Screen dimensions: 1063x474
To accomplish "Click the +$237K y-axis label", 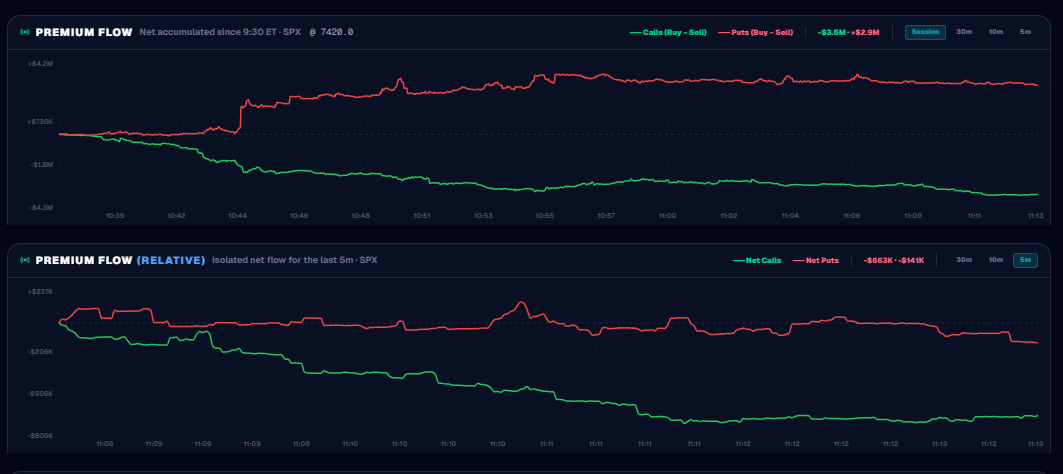I will tap(41, 291).
